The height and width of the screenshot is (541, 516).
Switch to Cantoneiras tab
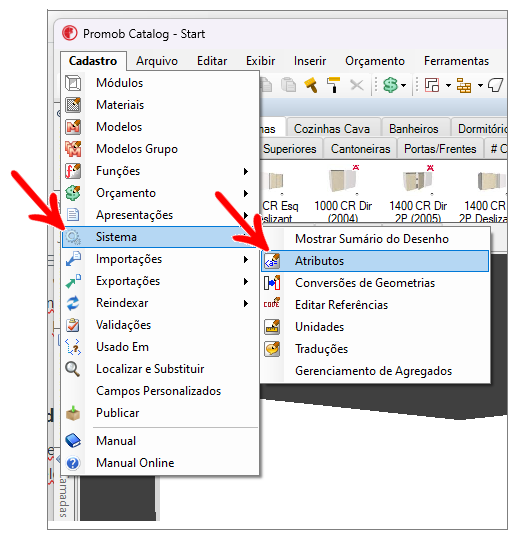tap(360, 149)
